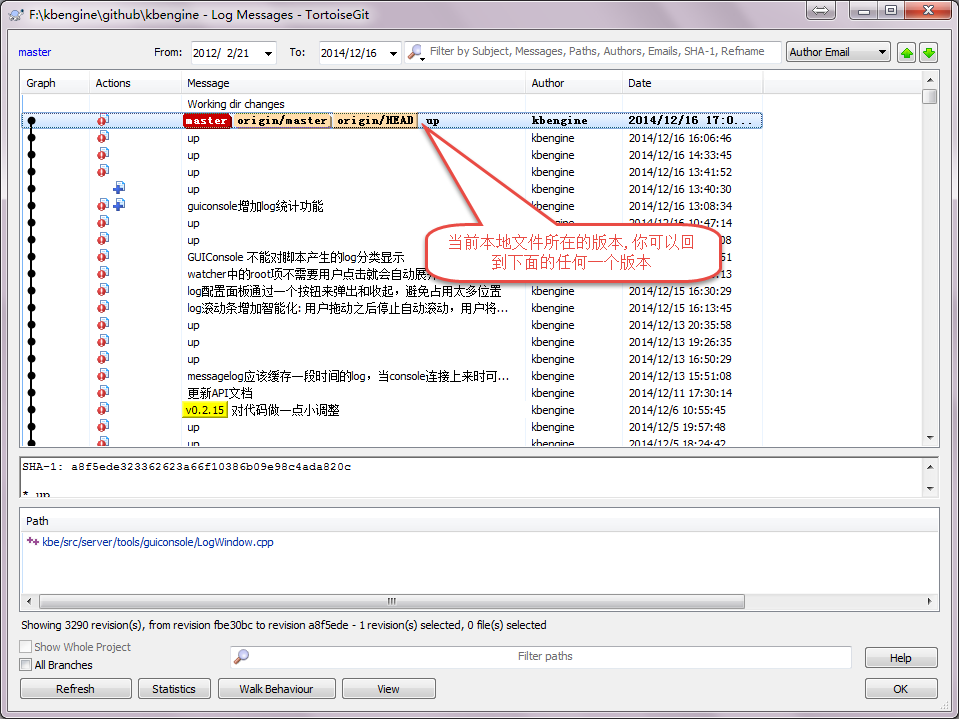Screen dimensions: 959x719
Task: Confirm with the OK button
Action: [x=901, y=688]
